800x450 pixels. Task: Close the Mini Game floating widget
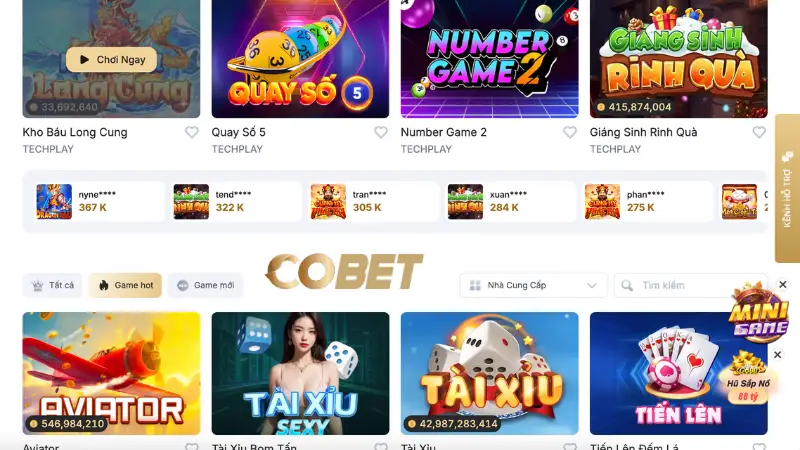pos(783,284)
